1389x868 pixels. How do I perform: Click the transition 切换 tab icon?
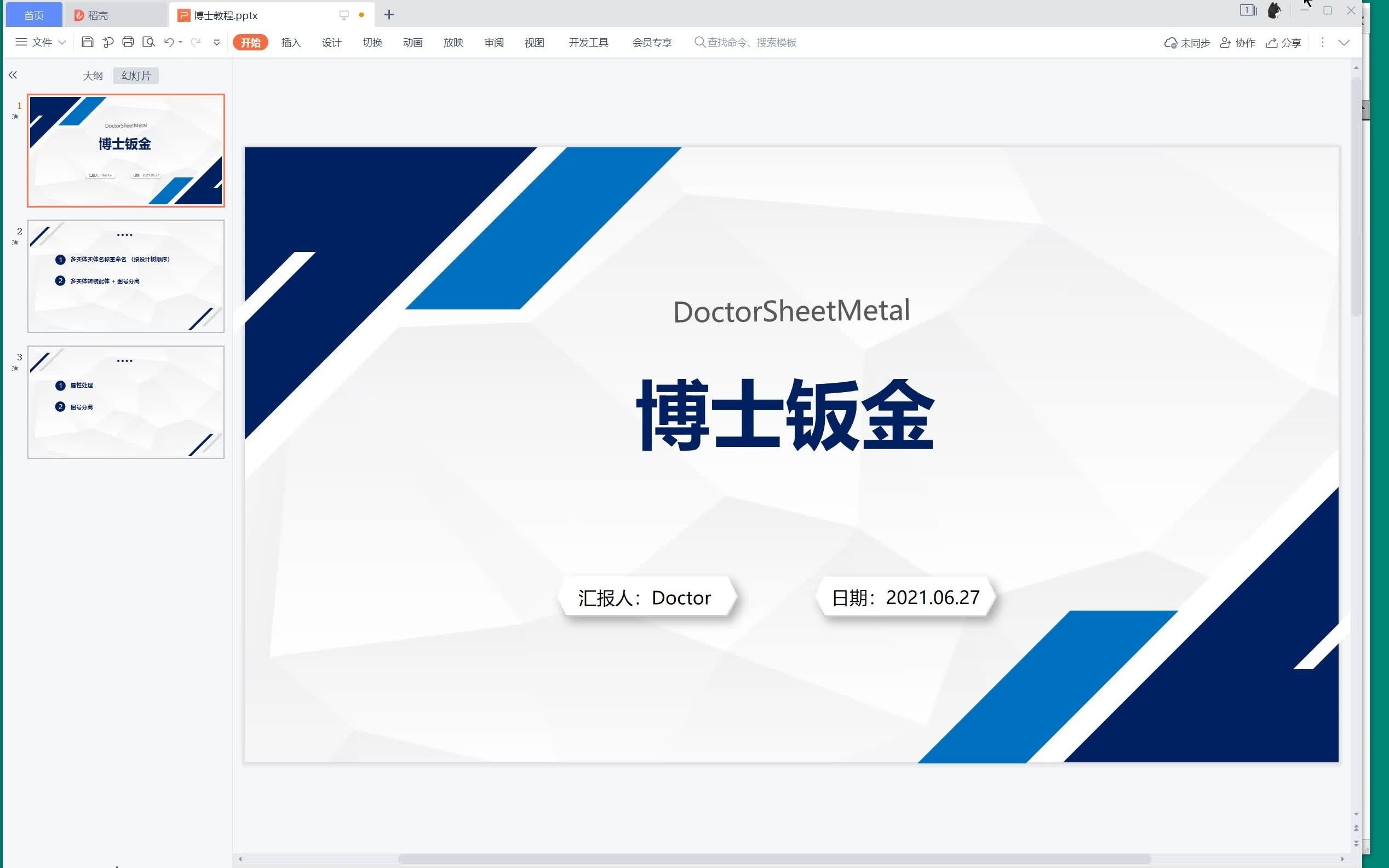370,42
